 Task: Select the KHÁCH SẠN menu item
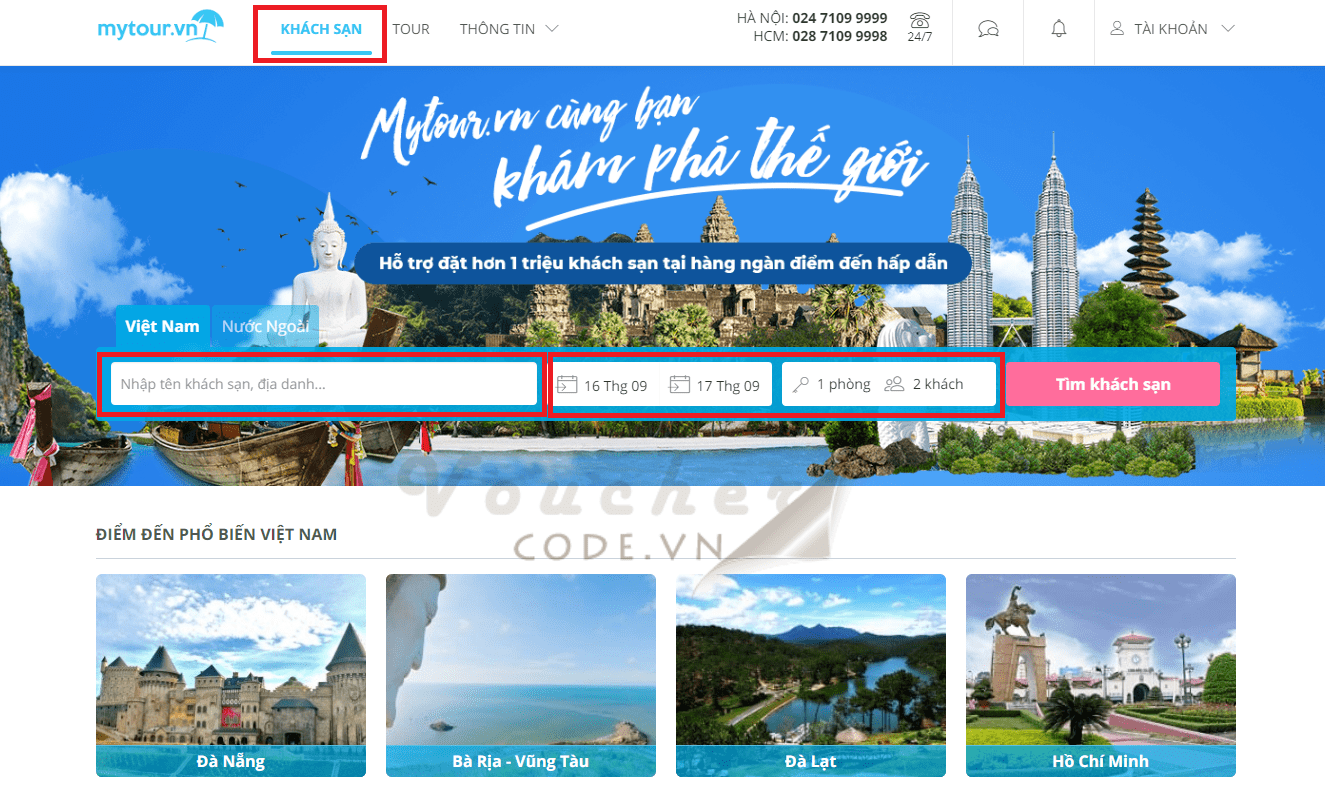pyautogui.click(x=321, y=29)
